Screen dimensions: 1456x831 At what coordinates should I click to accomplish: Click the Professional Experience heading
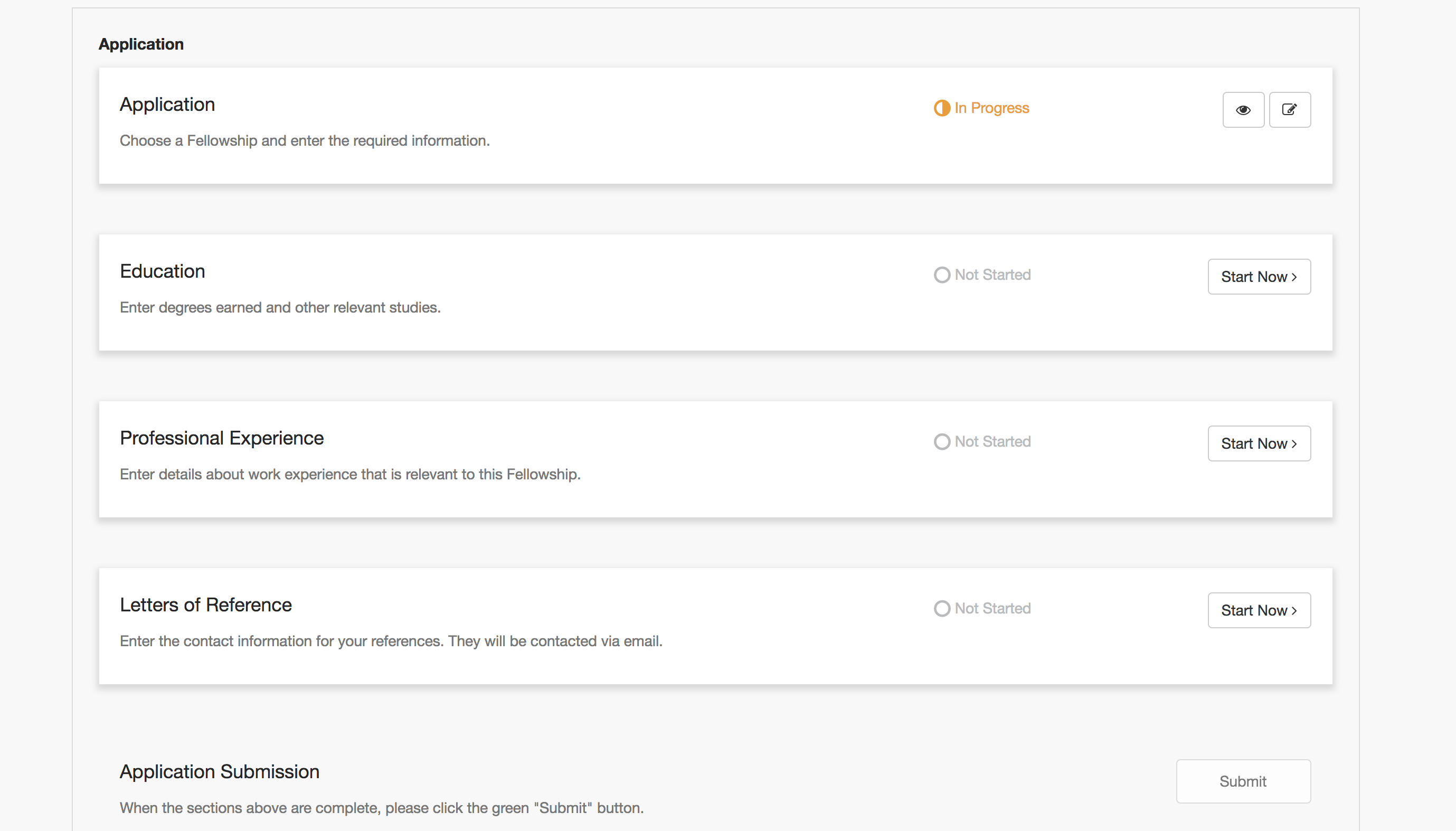click(x=221, y=438)
